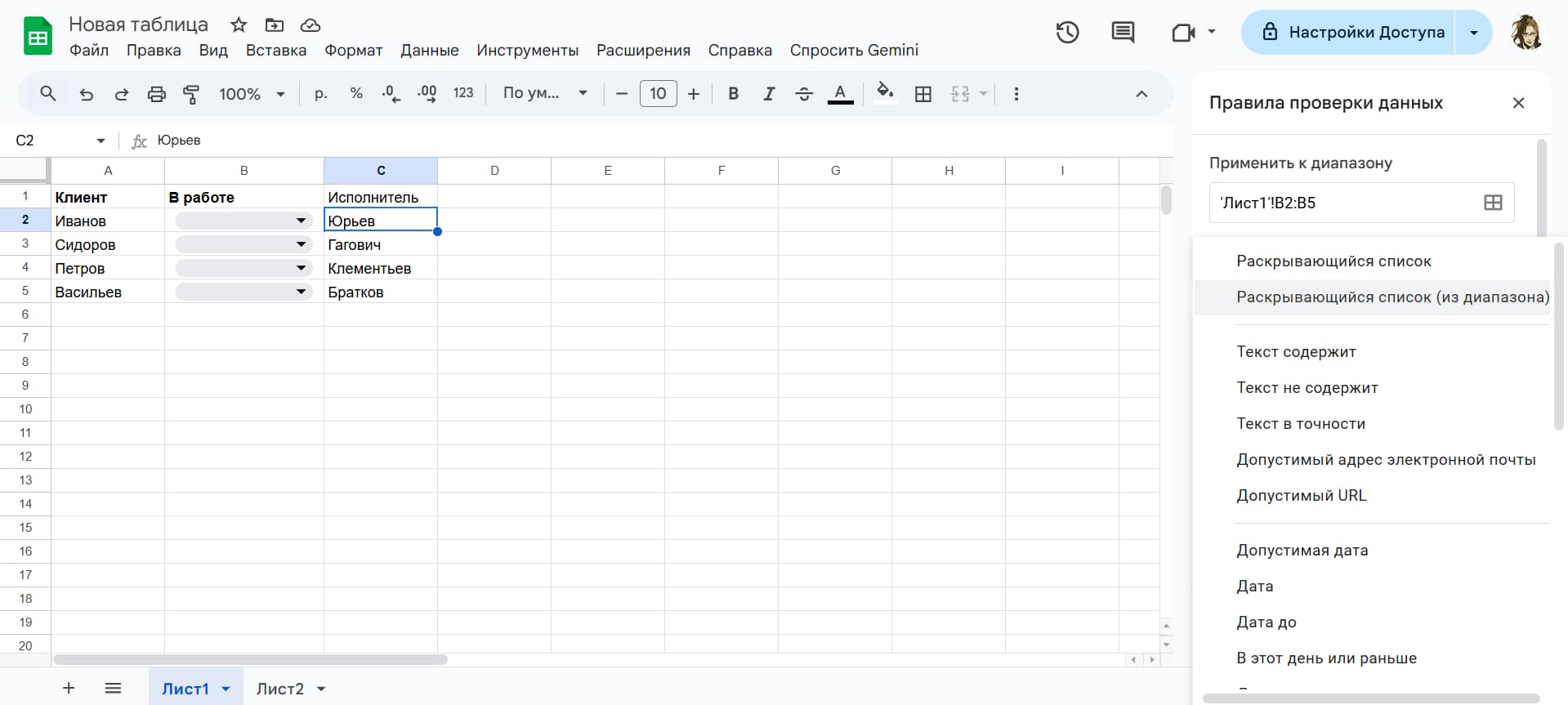The height and width of the screenshot is (705, 1568).
Task: Click the Undo arrow in toolbar
Action: [86, 94]
